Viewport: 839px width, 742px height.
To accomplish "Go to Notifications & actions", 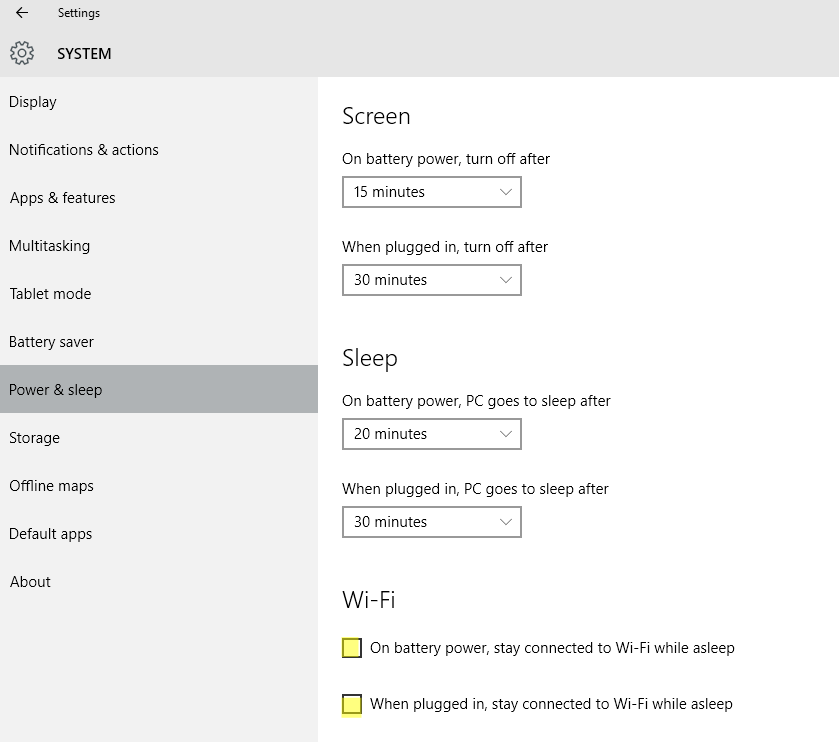I will [159, 150].
